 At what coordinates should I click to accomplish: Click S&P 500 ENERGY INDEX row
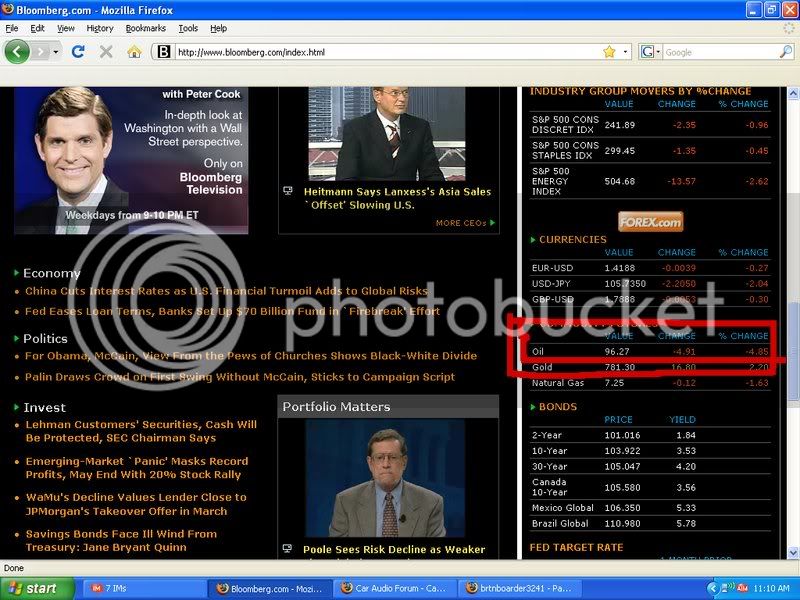(x=650, y=181)
